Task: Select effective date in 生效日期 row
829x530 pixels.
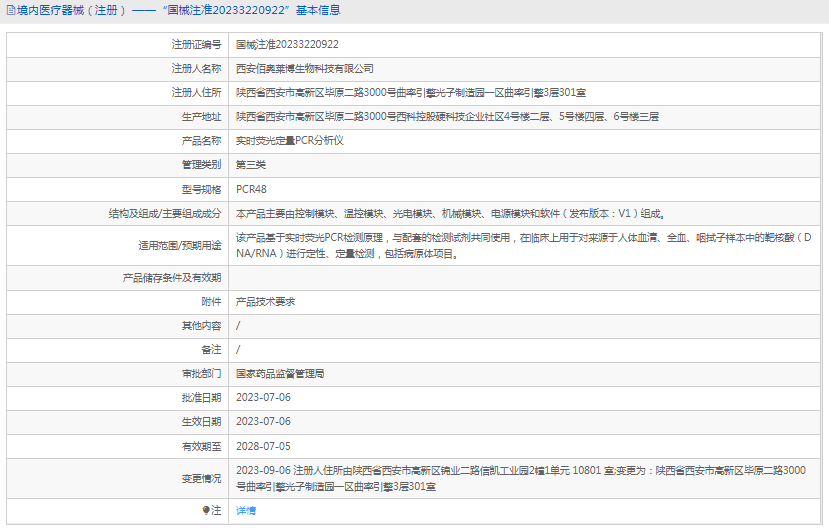Action: click(263, 422)
